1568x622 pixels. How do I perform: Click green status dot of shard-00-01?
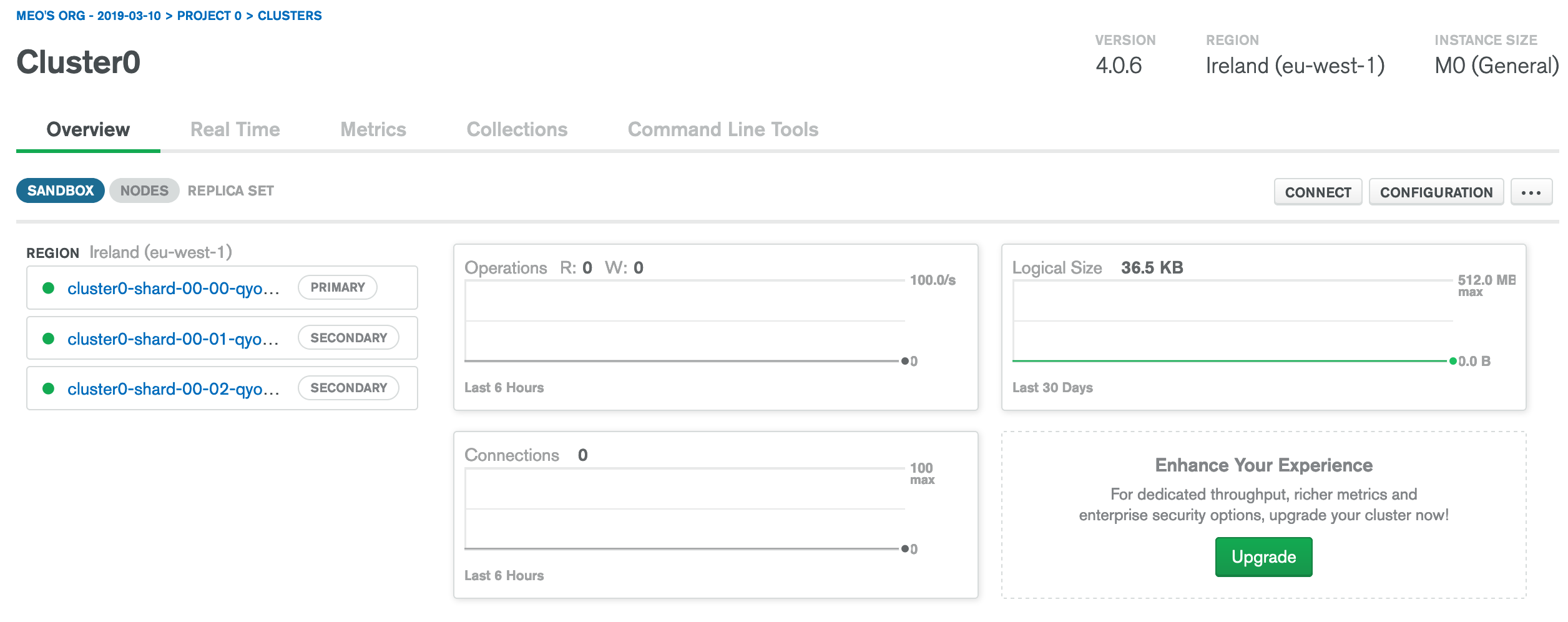pos(48,338)
